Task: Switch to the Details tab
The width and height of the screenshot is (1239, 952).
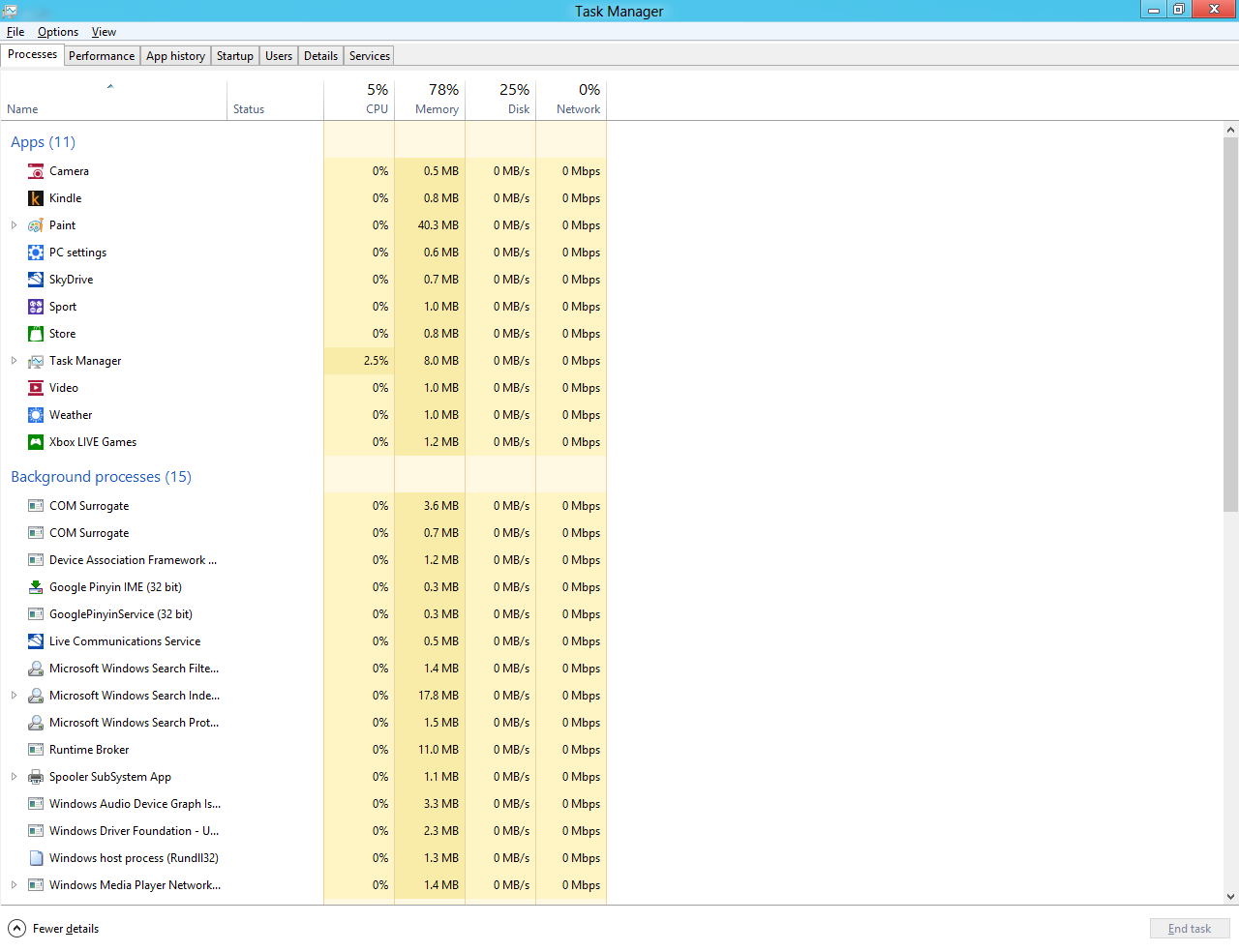Action: [x=320, y=56]
